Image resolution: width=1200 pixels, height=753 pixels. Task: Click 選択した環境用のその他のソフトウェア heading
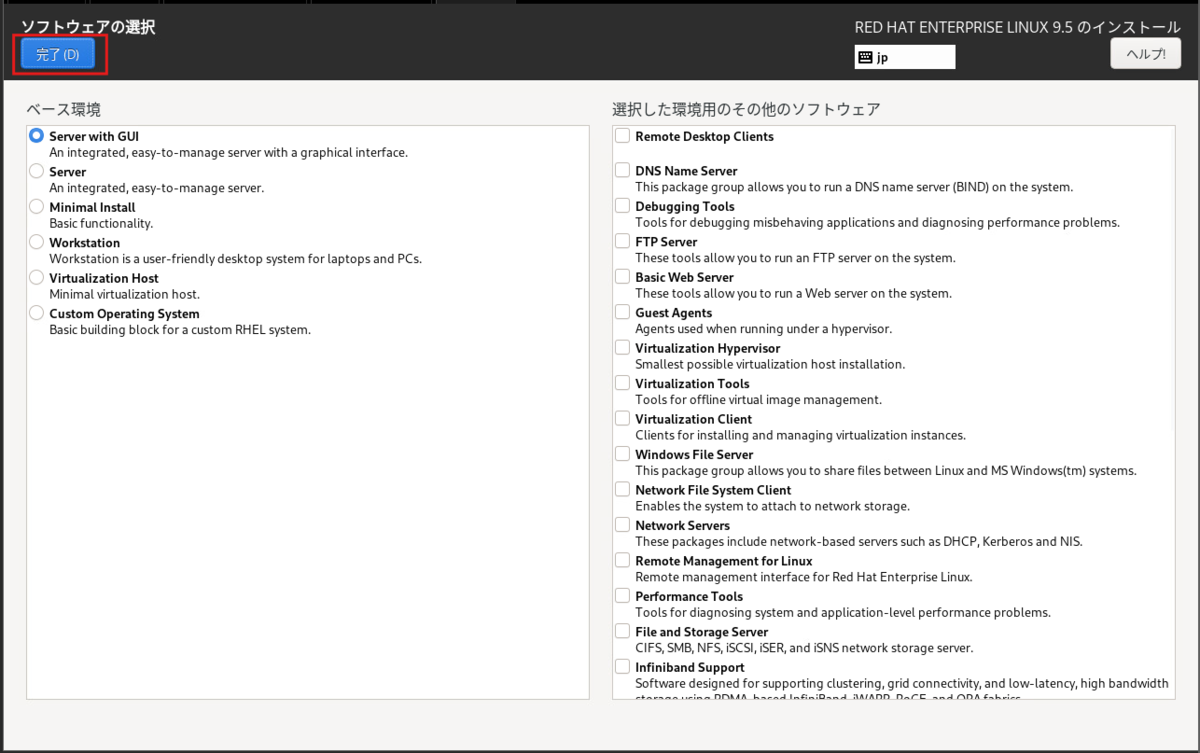point(746,109)
